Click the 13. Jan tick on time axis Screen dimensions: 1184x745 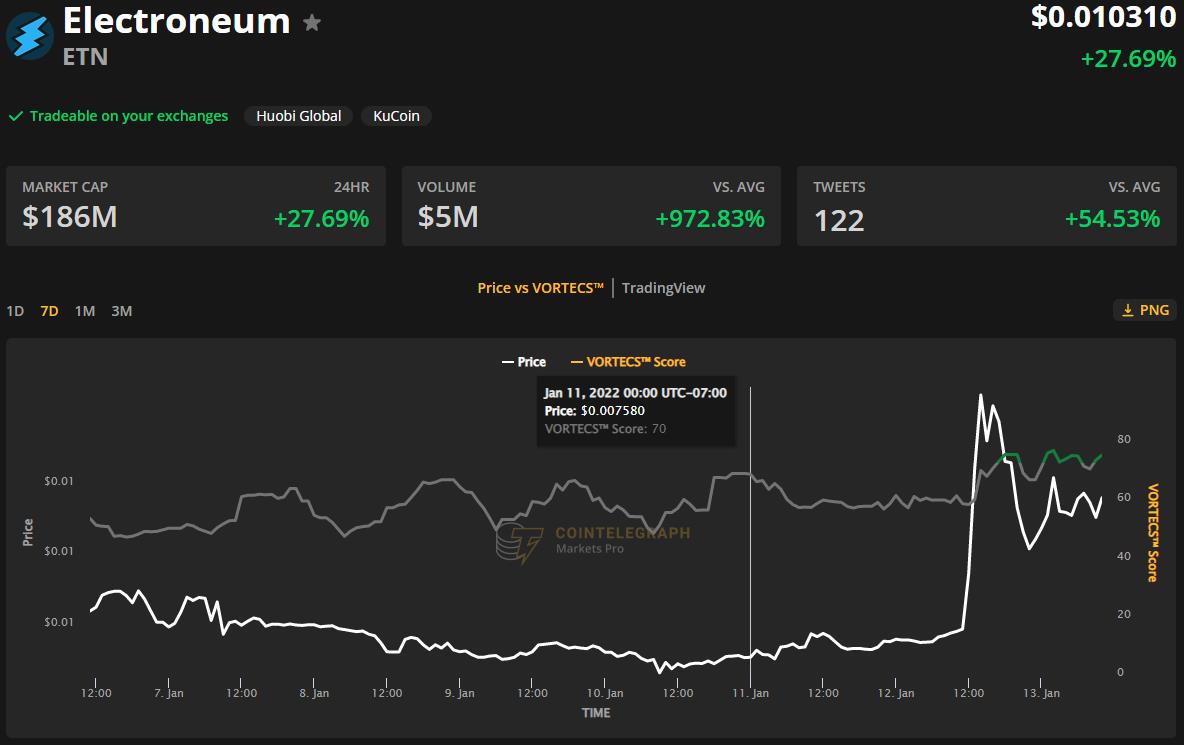click(x=1041, y=693)
